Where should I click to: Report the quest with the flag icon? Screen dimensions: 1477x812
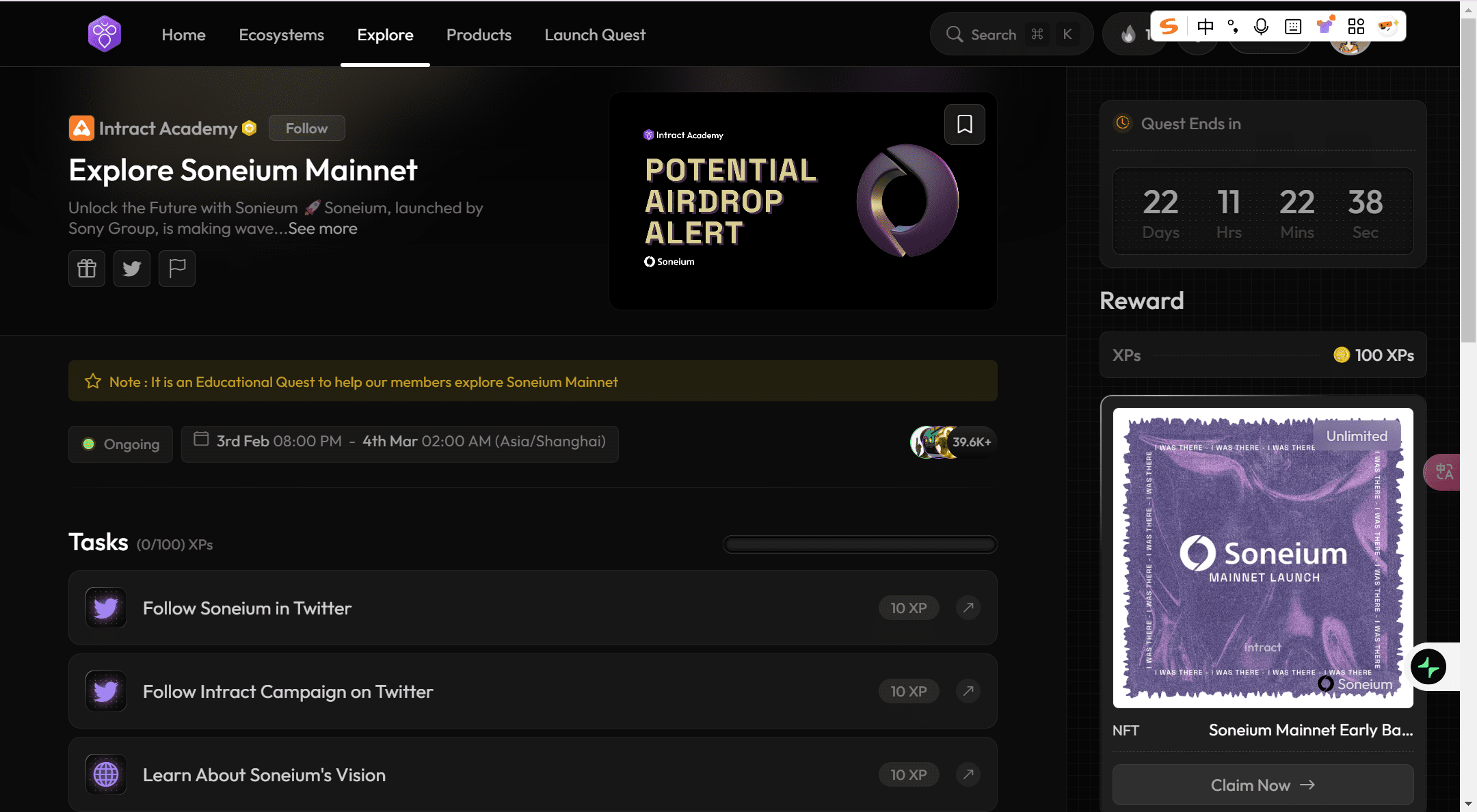pos(177,269)
